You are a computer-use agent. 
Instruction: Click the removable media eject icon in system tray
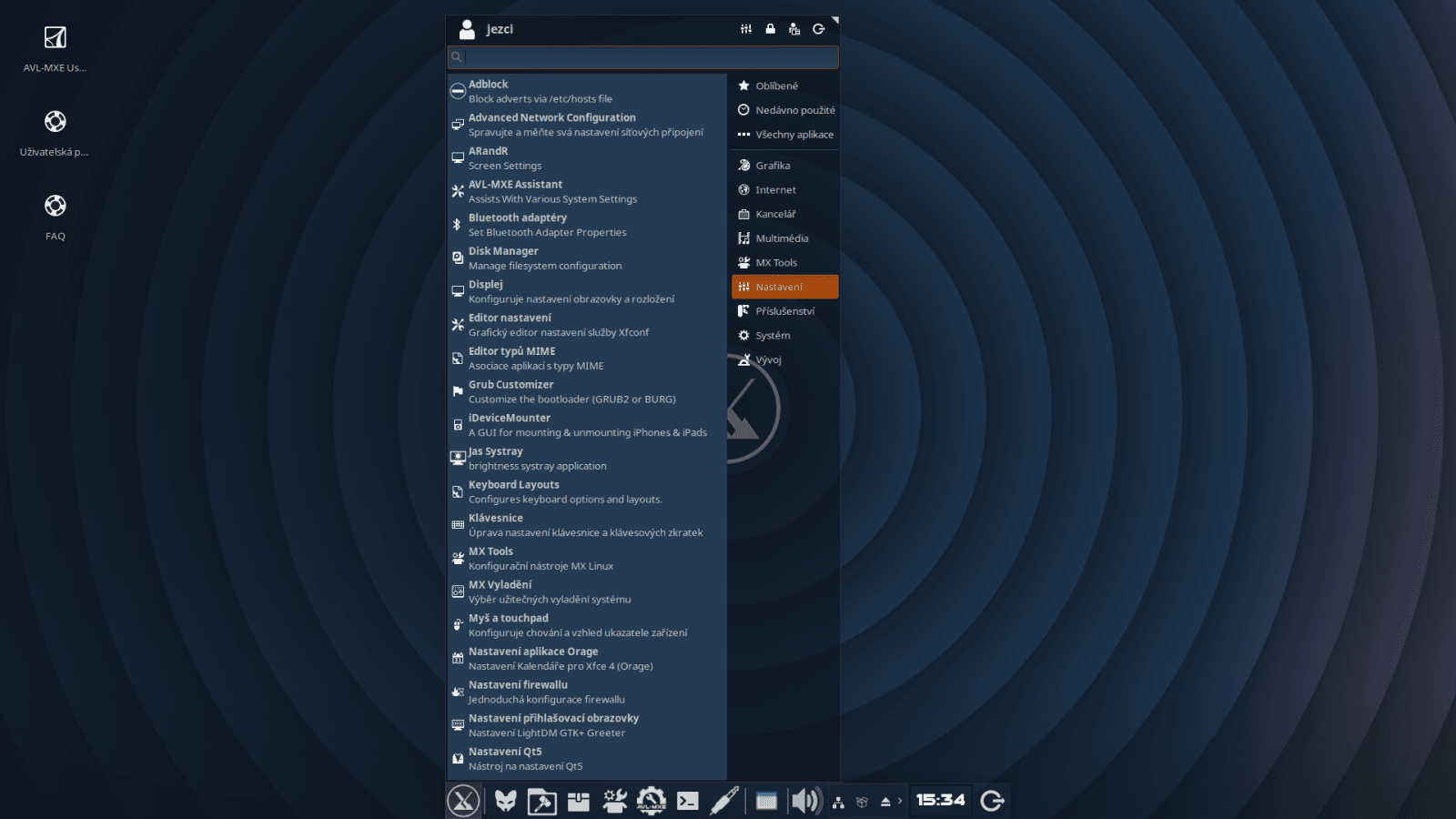[884, 801]
